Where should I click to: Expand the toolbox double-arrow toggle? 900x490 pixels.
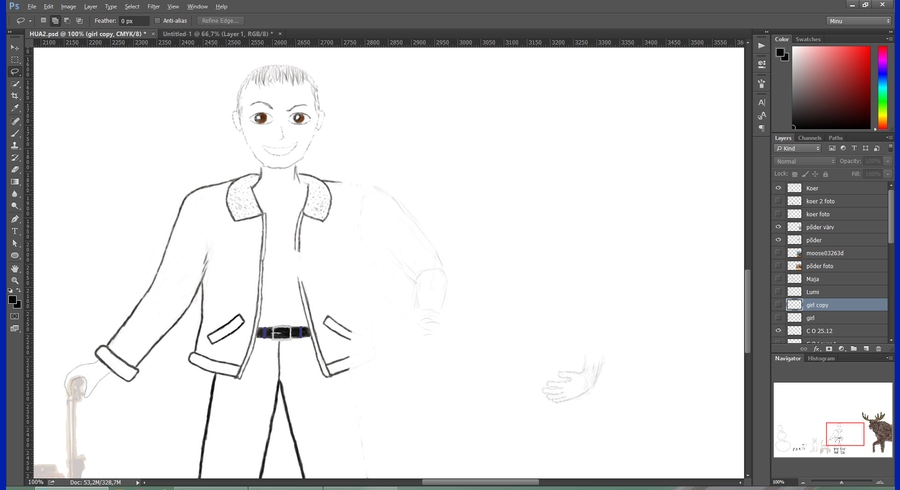[10, 33]
